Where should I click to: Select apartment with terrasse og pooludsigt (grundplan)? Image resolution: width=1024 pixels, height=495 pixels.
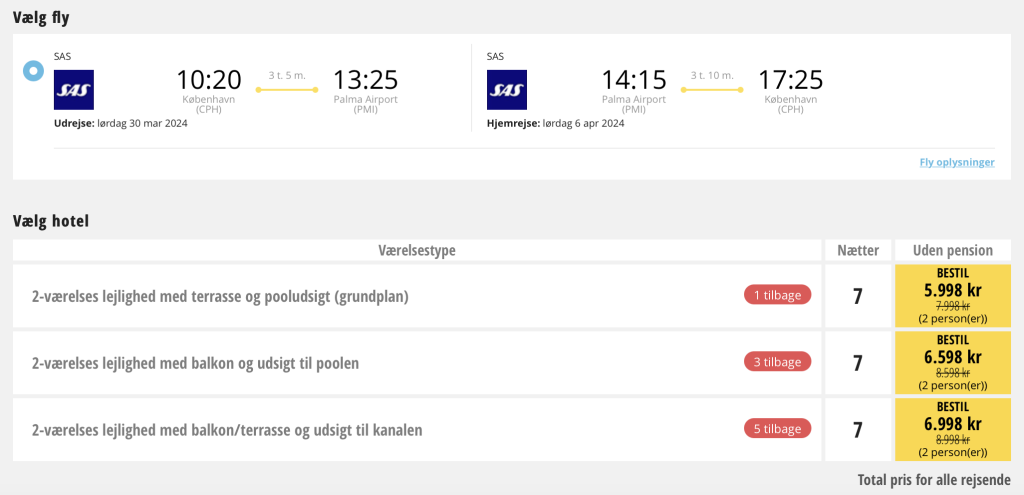pyautogui.click(x=220, y=296)
